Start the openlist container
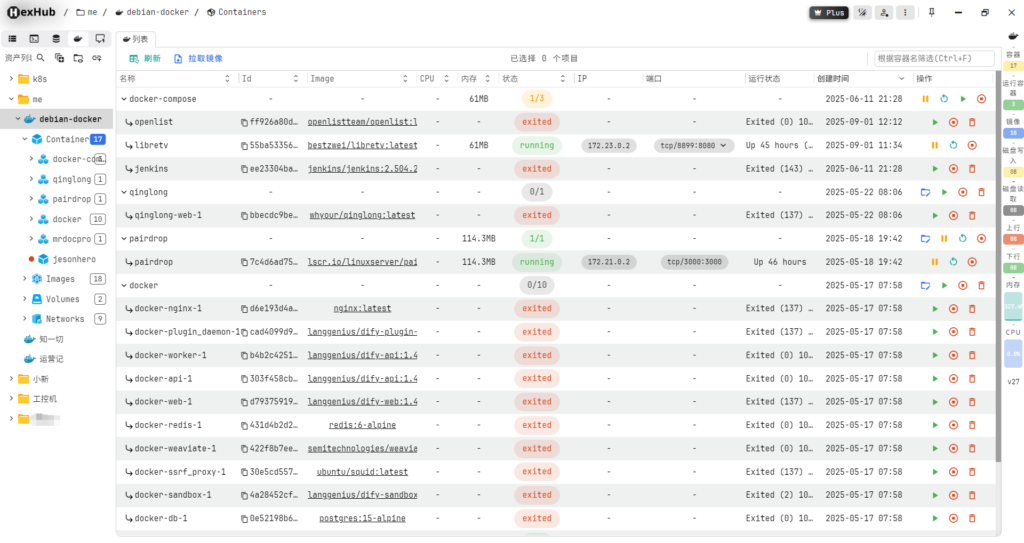1024x543 pixels. pos(935,122)
